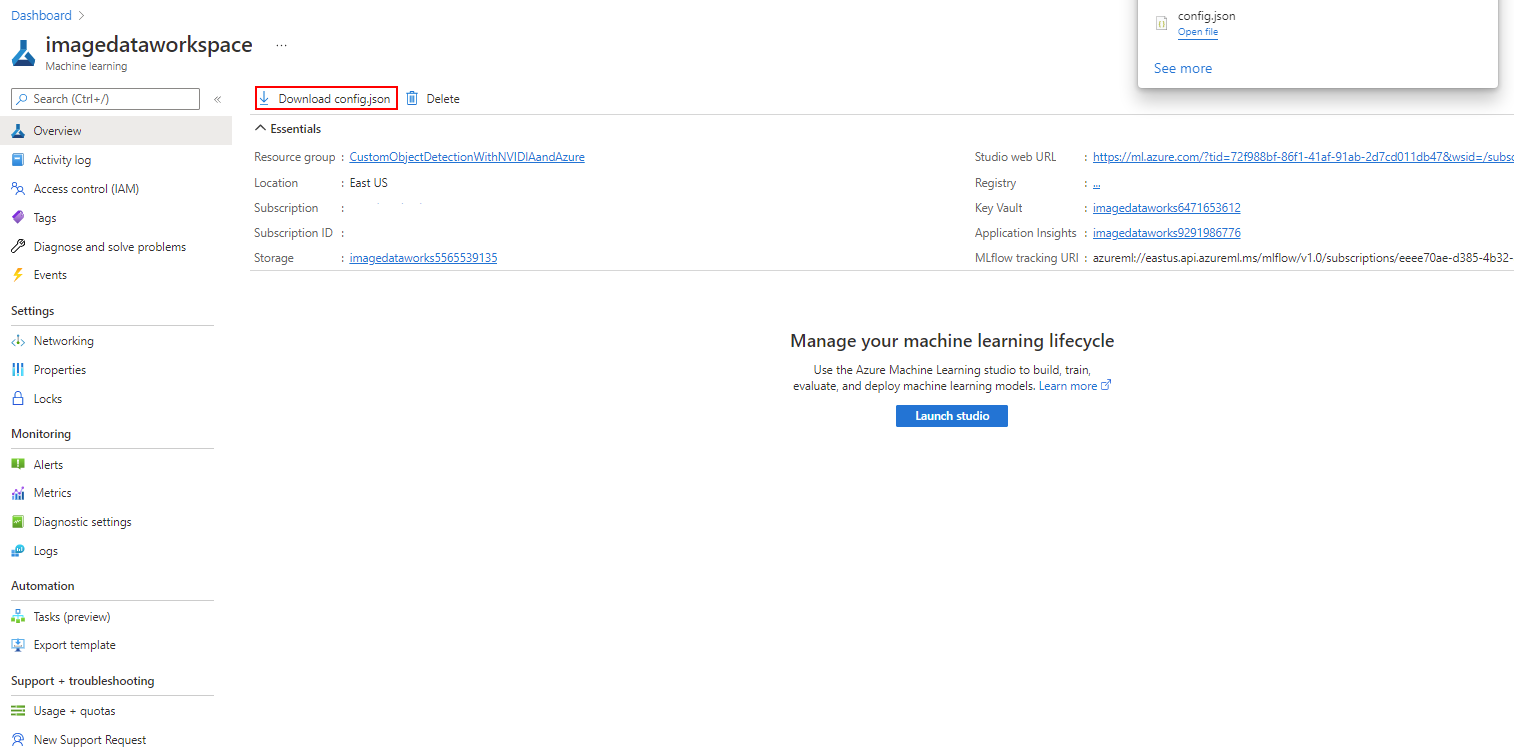Click the Tasks (preview) icon

pyautogui.click(x=17, y=617)
